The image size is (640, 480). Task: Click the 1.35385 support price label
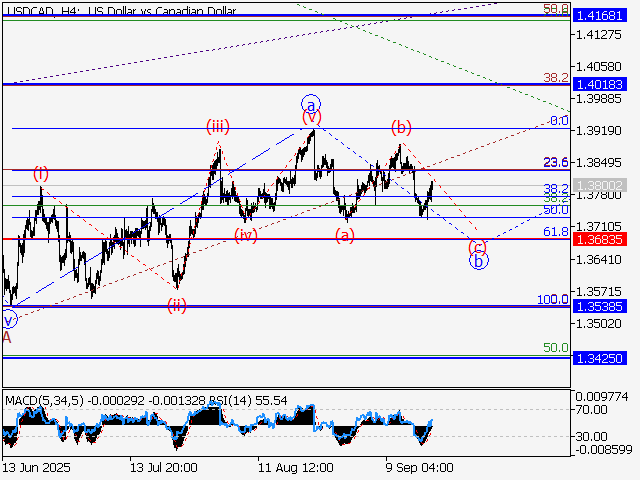pos(602,307)
